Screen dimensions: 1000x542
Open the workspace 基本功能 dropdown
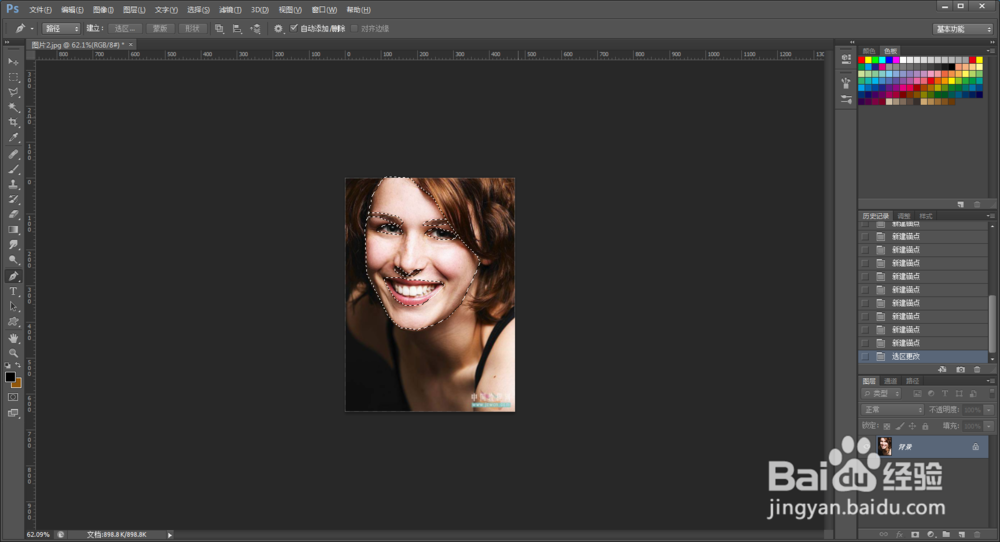[964, 29]
